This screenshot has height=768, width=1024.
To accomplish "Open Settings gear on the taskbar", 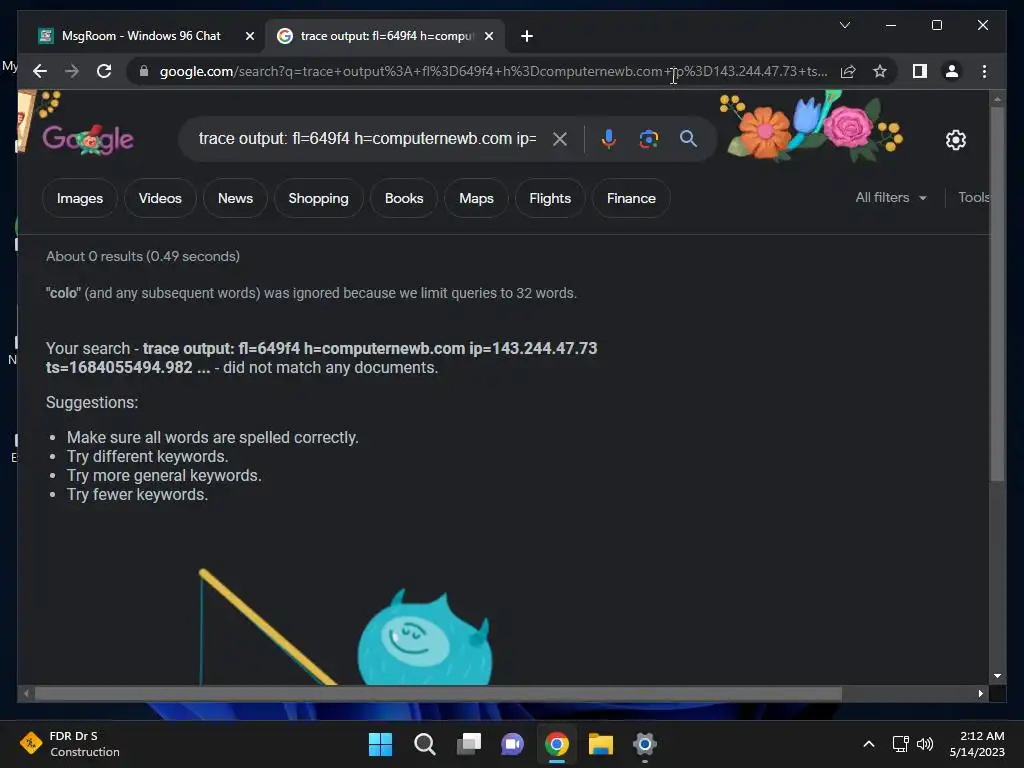I will coord(644,744).
